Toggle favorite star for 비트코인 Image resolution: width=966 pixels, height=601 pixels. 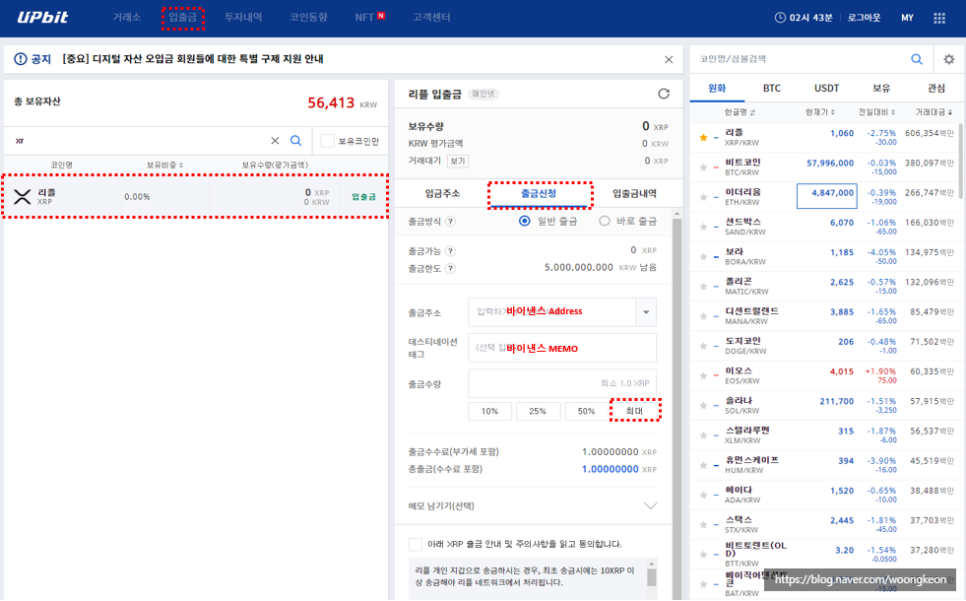[x=703, y=167]
